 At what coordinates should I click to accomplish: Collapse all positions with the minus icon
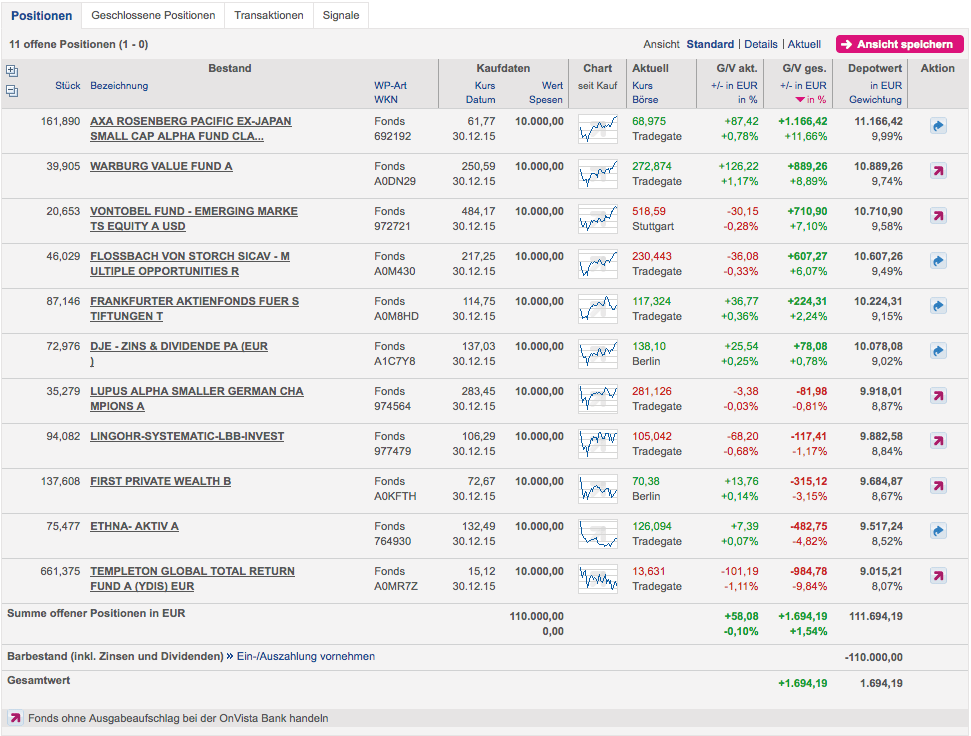tap(12, 91)
